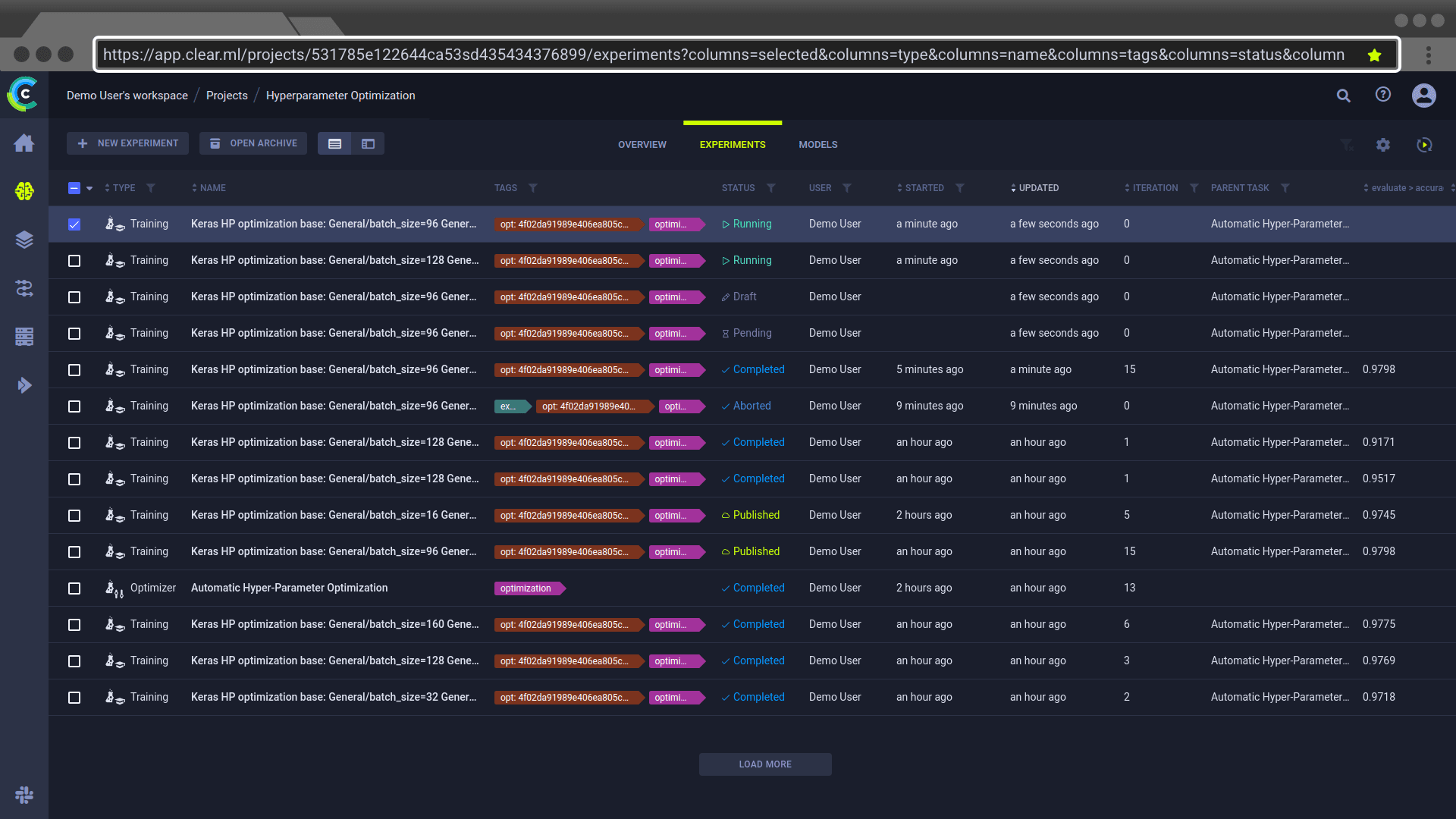Screen dimensions: 1456x819
Task: Open the table settings gear icon
Action: point(1383,145)
